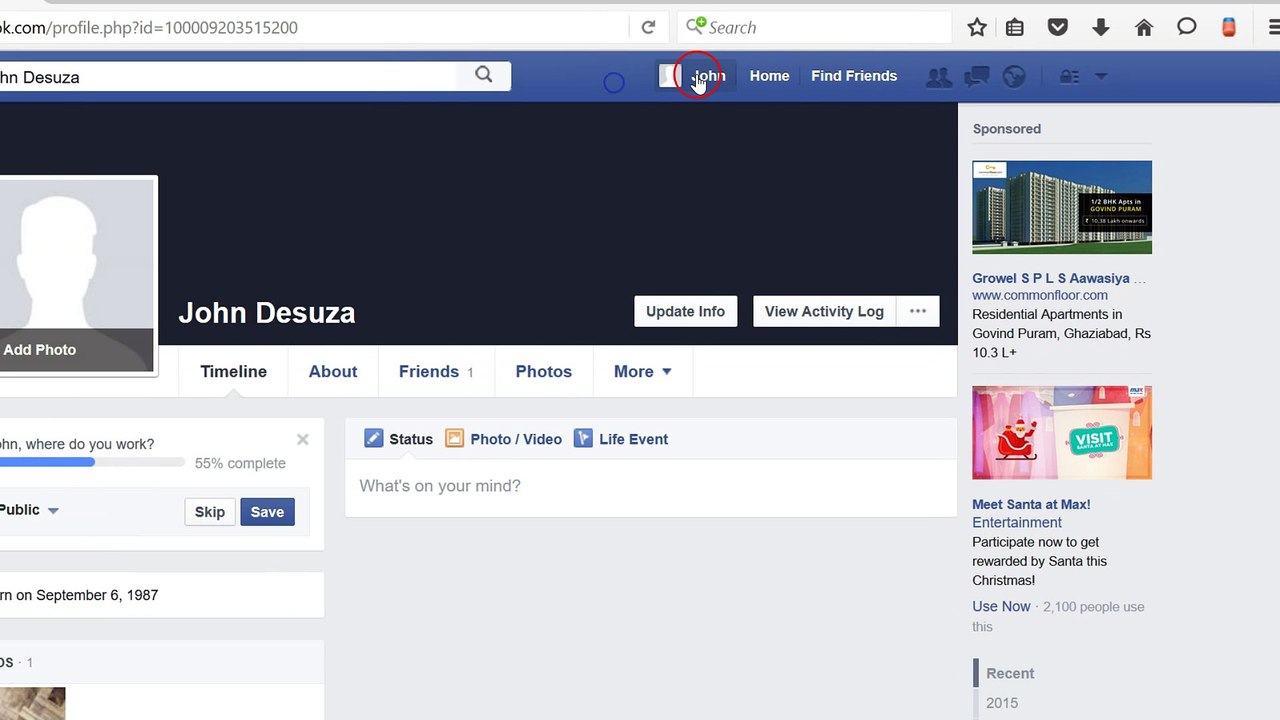1280x720 pixels.
Task: Select the Timeline tab
Action: point(233,371)
